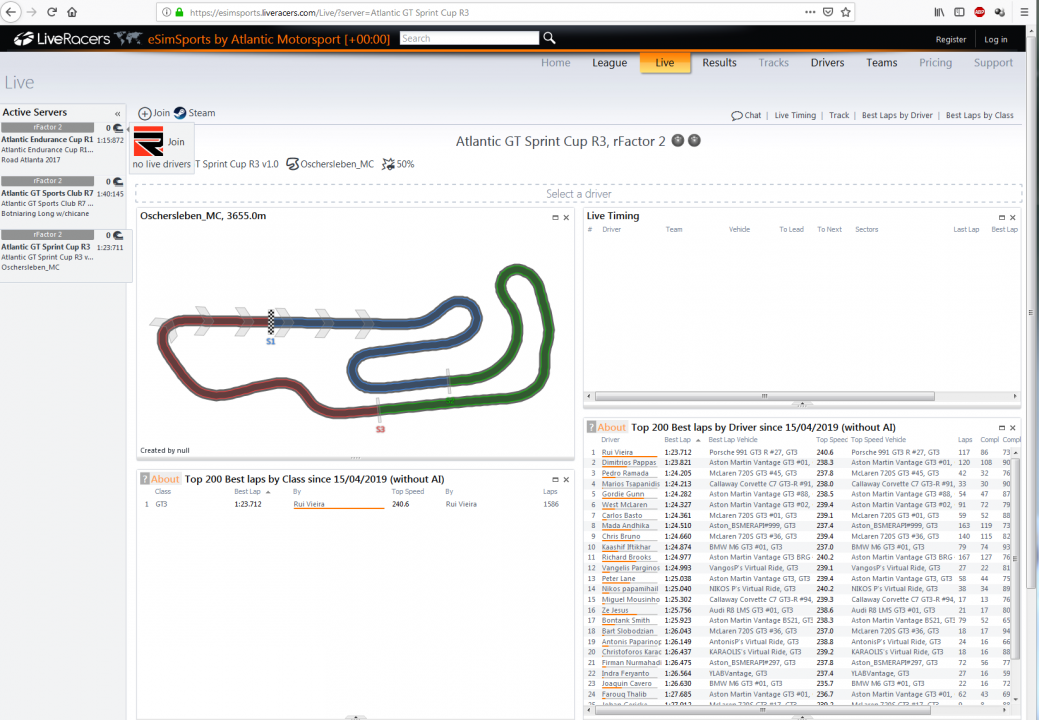Open Chat via speech bubble icon
The image size is (1039, 720).
tap(737, 116)
